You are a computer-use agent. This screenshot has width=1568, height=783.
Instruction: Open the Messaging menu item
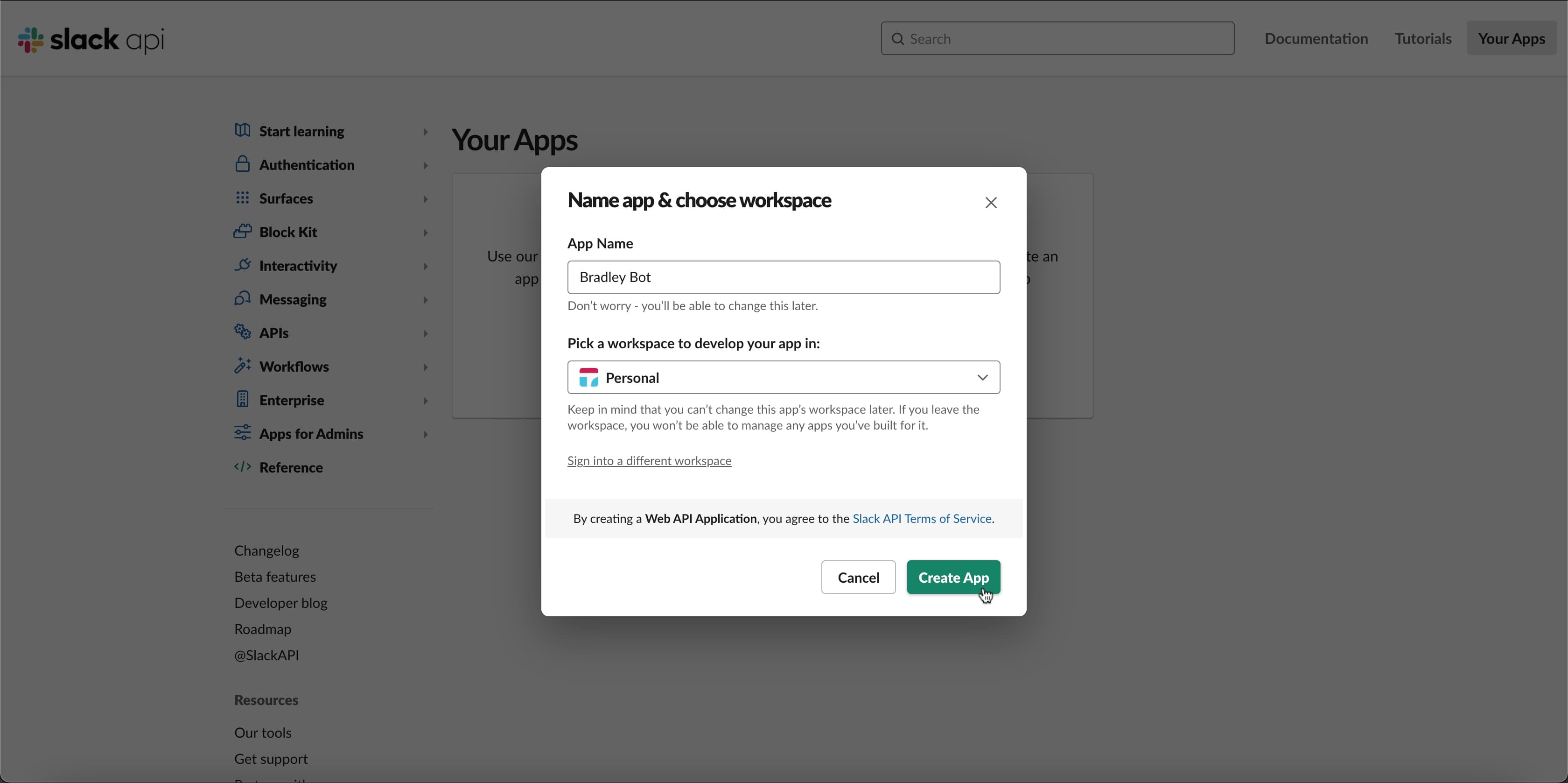pyautogui.click(x=293, y=299)
